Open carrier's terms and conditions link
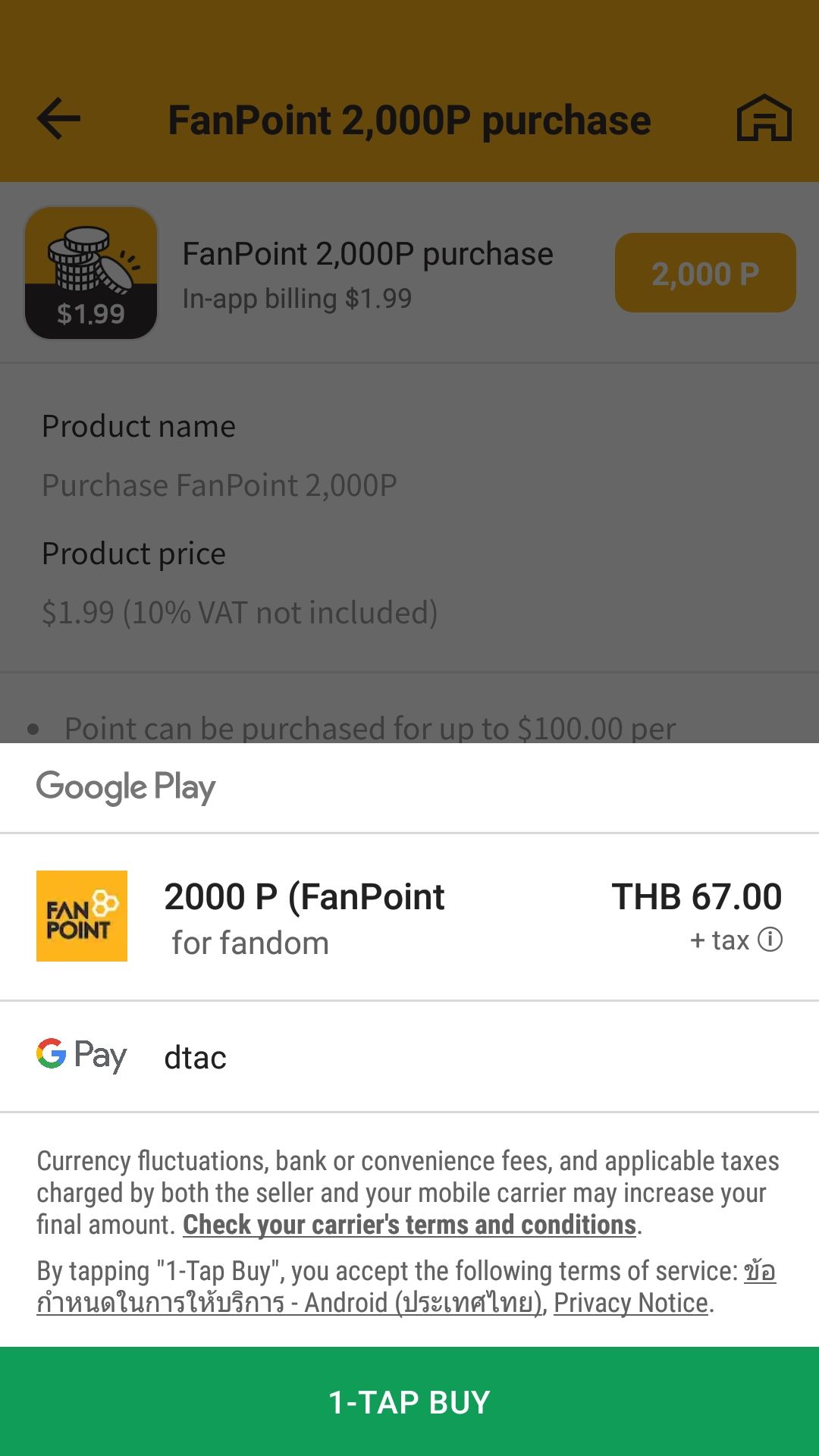The height and width of the screenshot is (1456, 819). click(x=409, y=1225)
